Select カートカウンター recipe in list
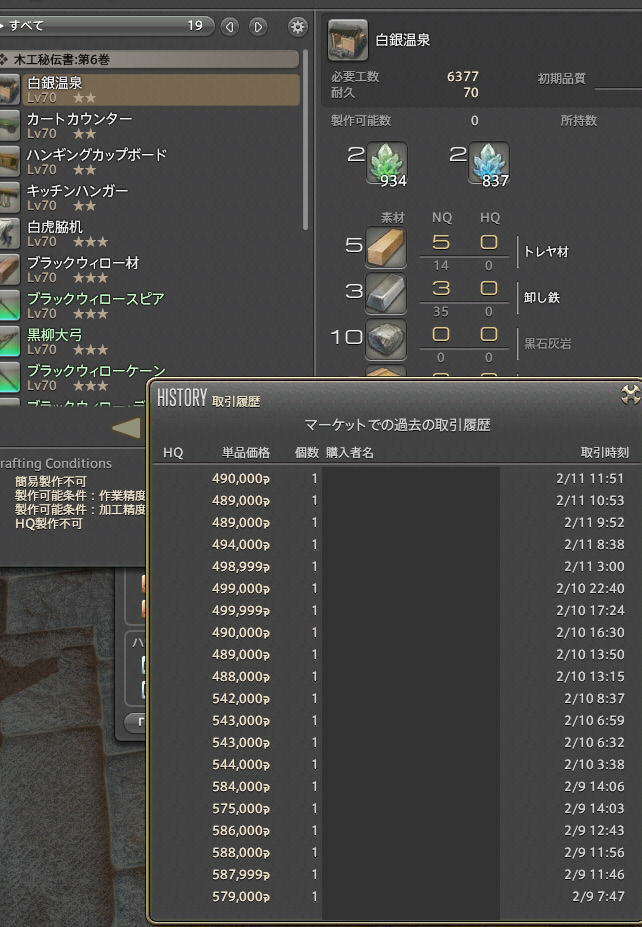This screenshot has width=642, height=927. point(150,125)
